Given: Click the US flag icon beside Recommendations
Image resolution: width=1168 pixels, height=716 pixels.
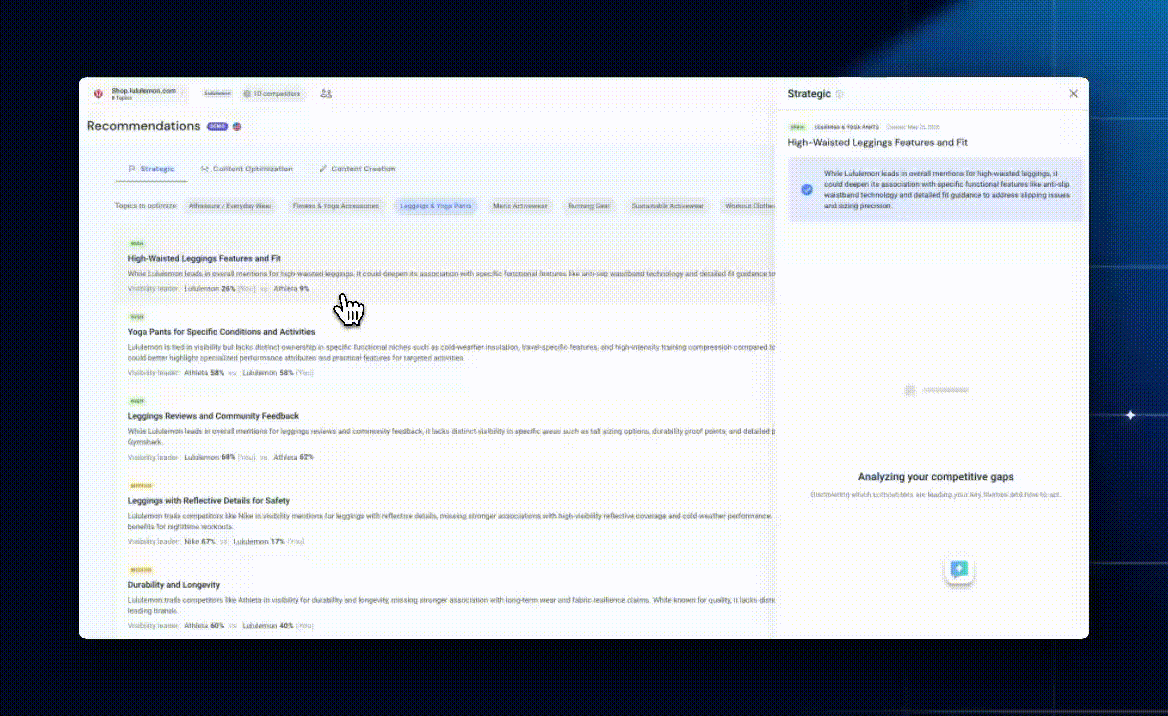Looking at the screenshot, I should pos(237,127).
